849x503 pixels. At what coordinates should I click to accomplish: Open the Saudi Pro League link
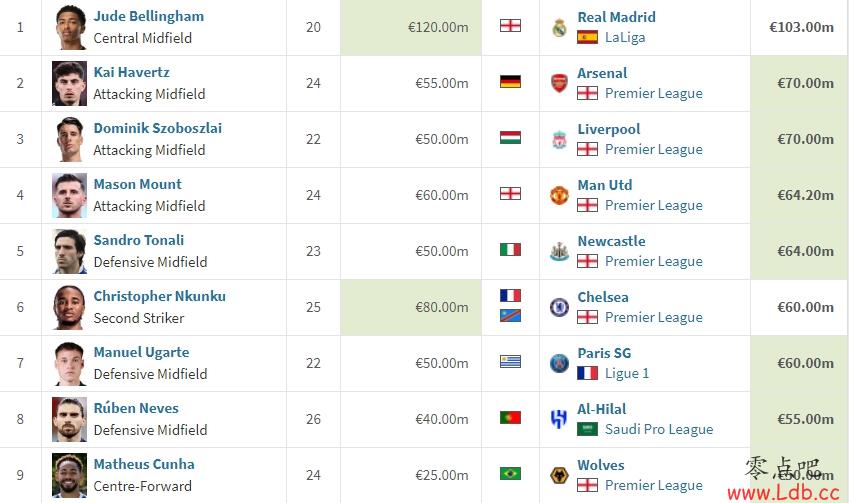pos(659,429)
